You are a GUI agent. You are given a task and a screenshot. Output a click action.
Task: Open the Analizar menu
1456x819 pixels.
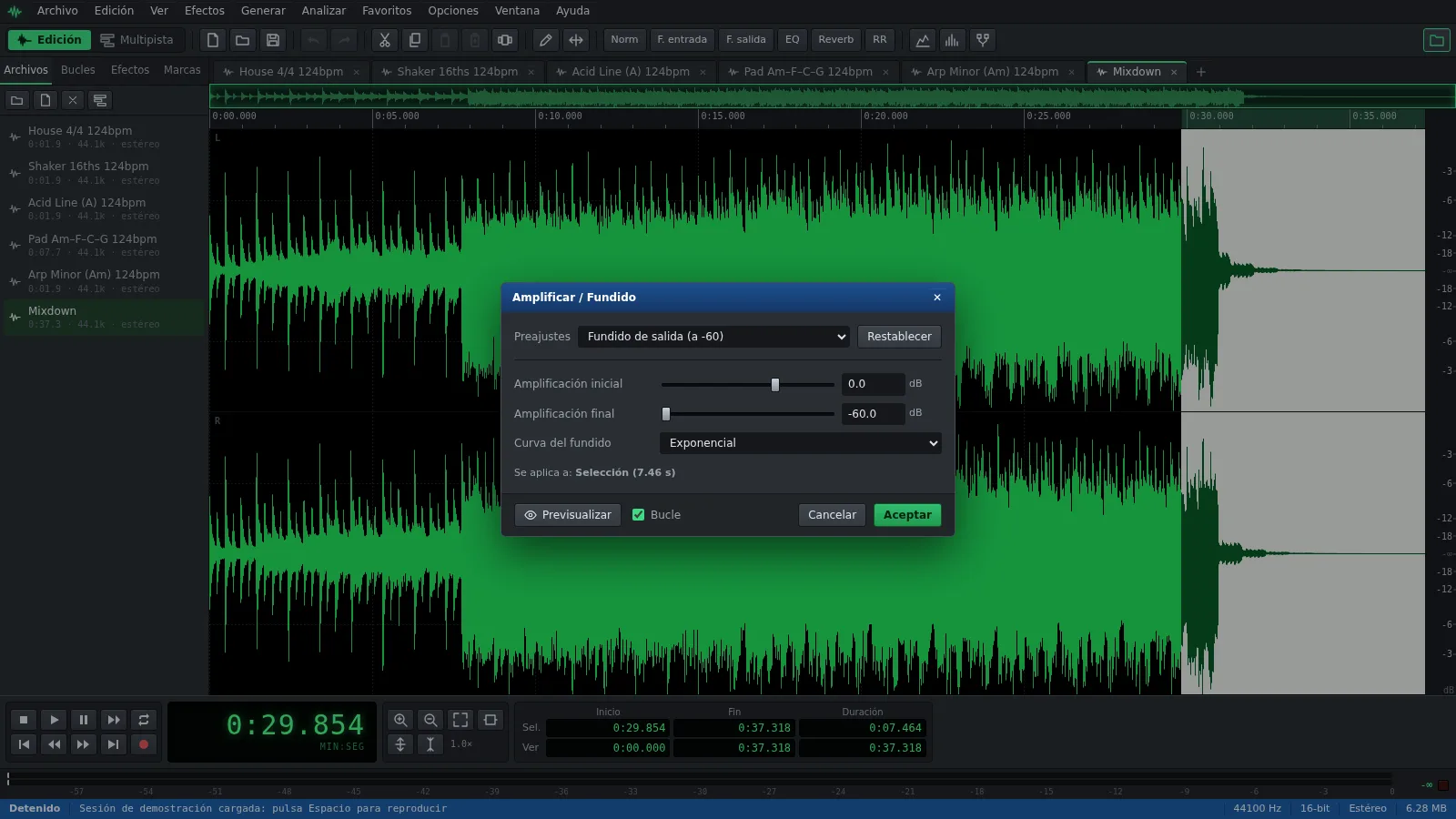click(x=324, y=11)
